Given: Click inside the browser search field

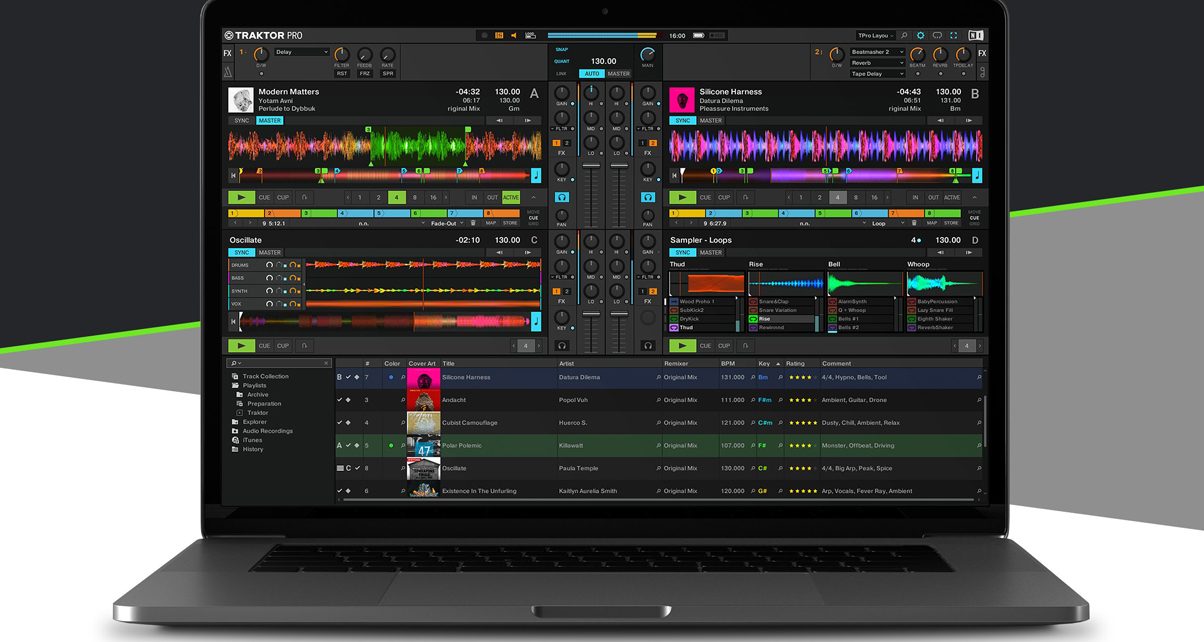Looking at the screenshot, I should click(281, 364).
